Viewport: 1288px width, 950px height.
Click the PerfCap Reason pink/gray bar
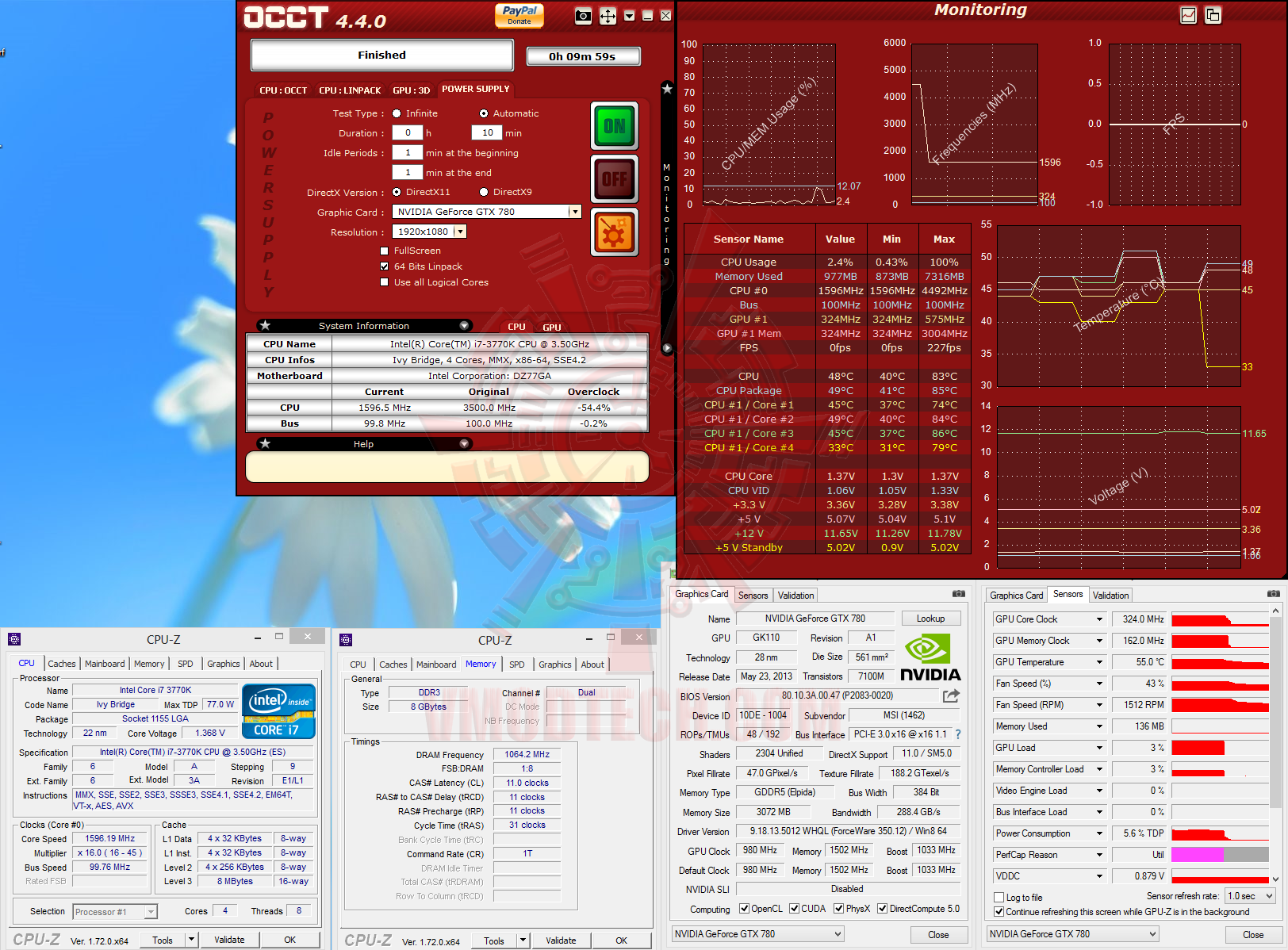pos(1220,855)
